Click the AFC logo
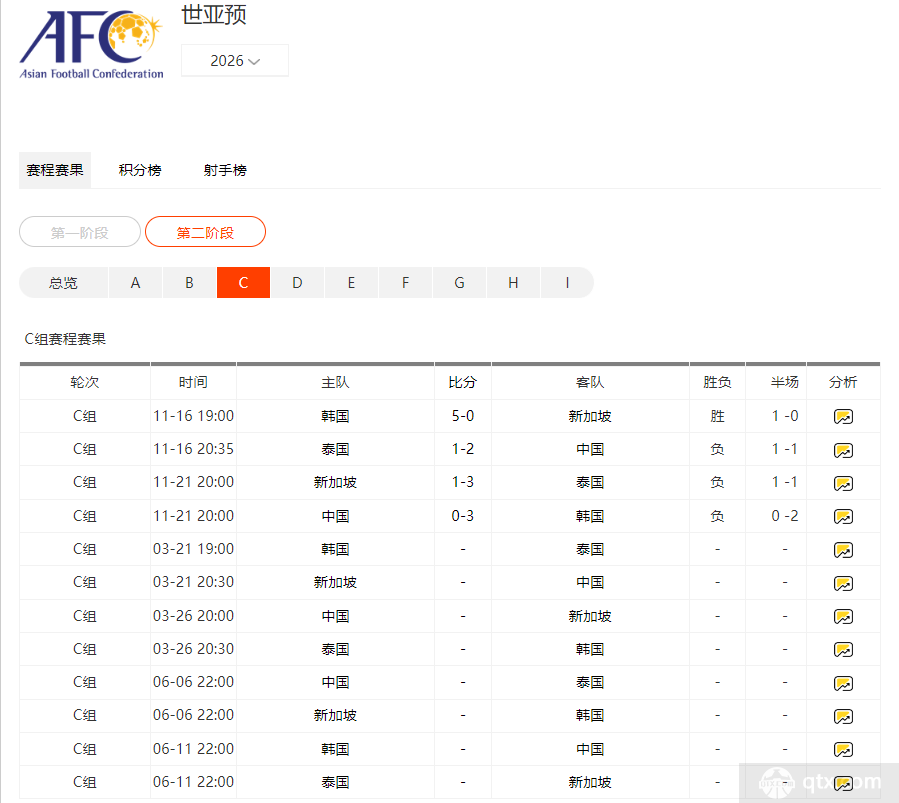 [x=90, y=40]
